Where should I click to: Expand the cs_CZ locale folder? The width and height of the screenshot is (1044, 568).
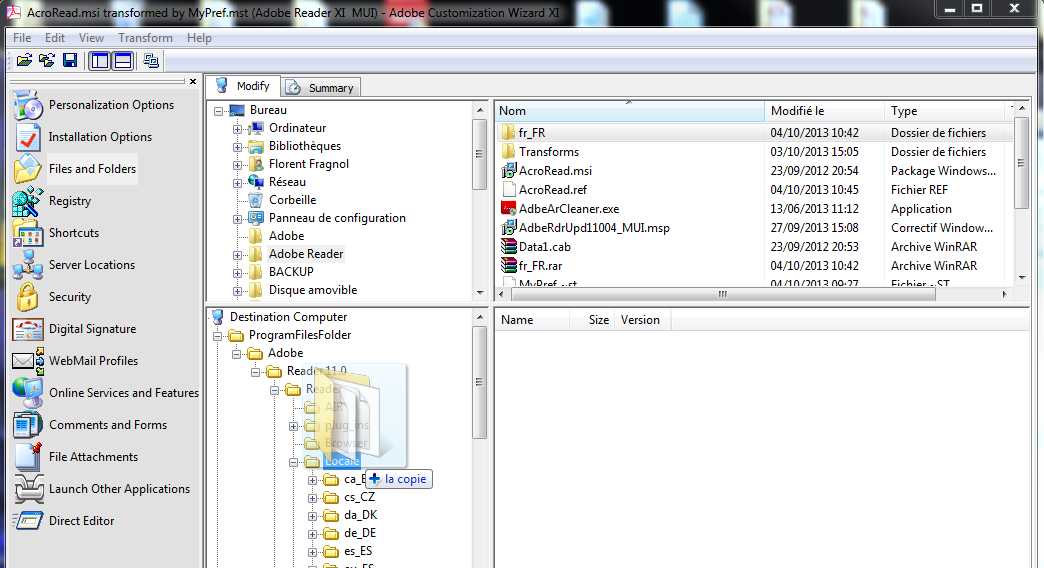[x=312, y=498]
